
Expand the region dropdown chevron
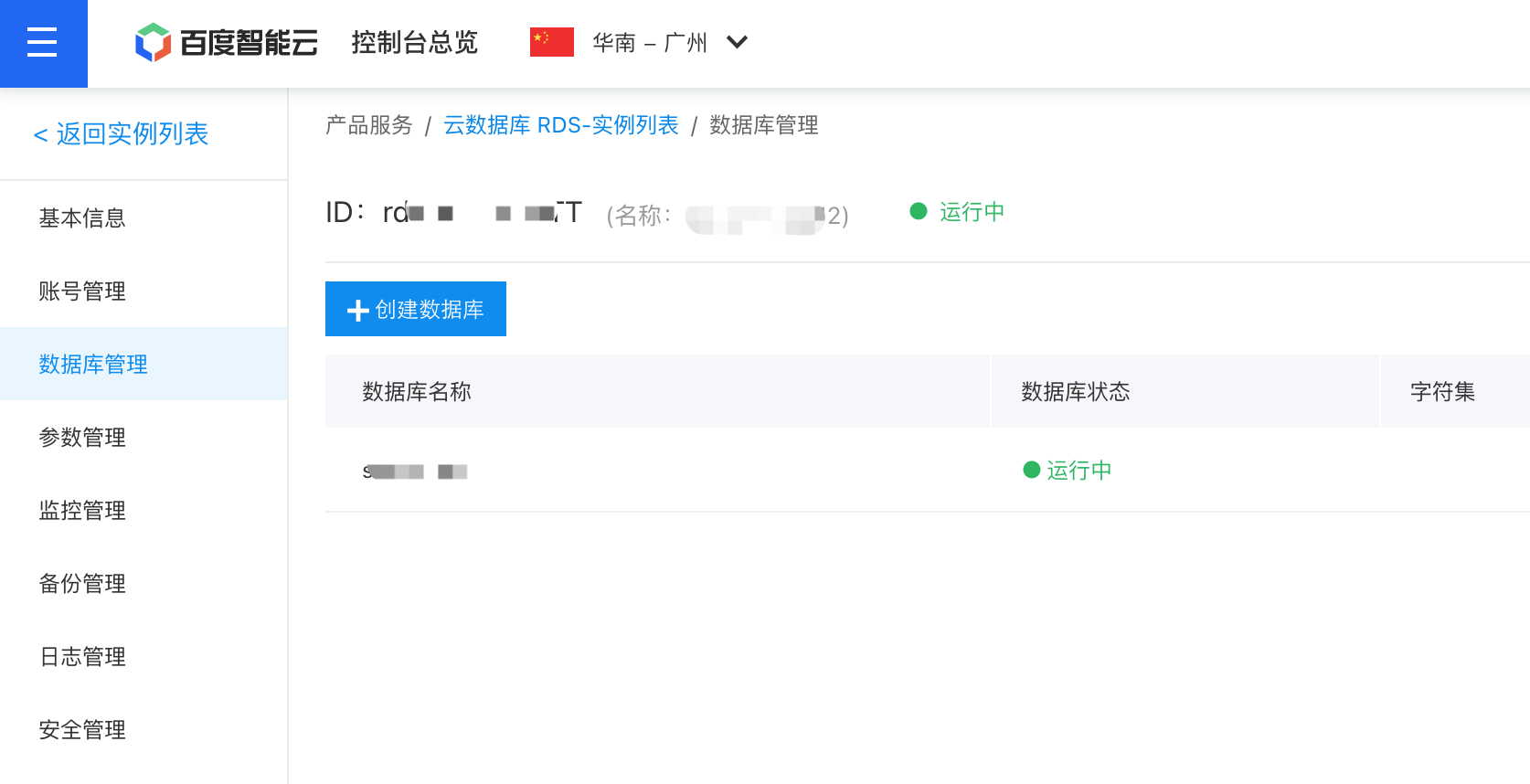(737, 42)
